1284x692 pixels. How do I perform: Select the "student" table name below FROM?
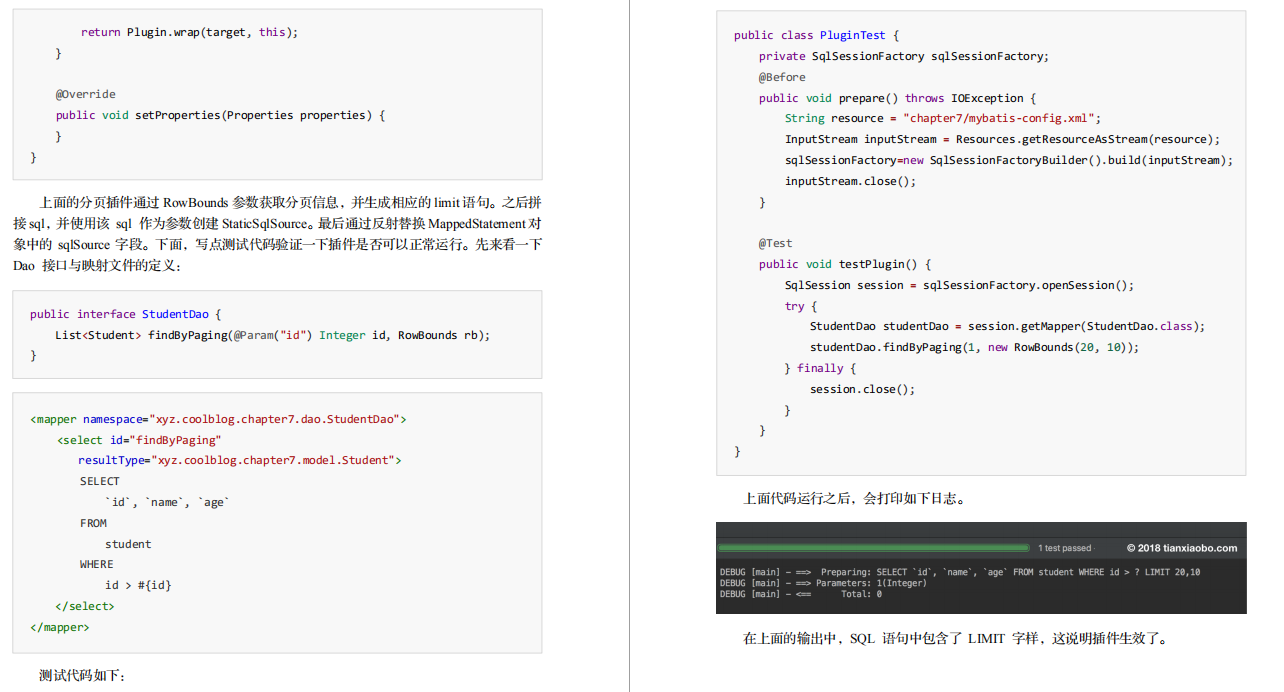coord(128,544)
